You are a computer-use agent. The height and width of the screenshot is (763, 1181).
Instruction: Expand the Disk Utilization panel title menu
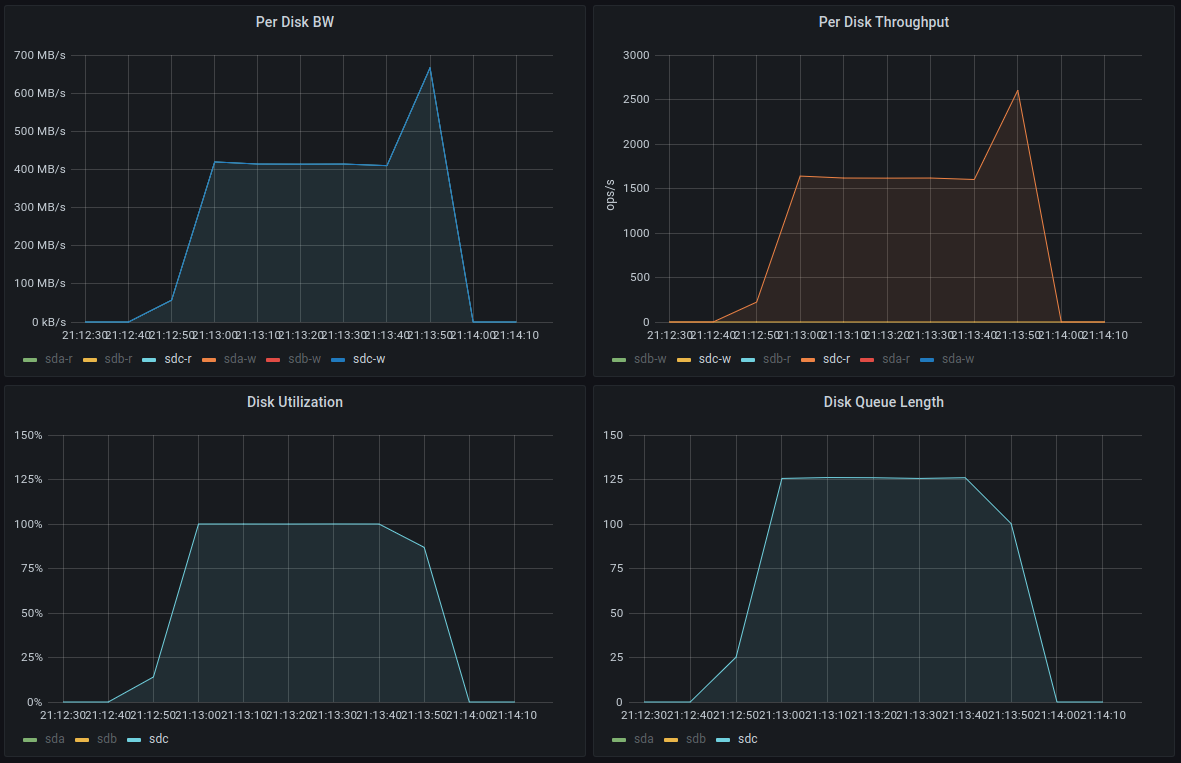click(294, 402)
